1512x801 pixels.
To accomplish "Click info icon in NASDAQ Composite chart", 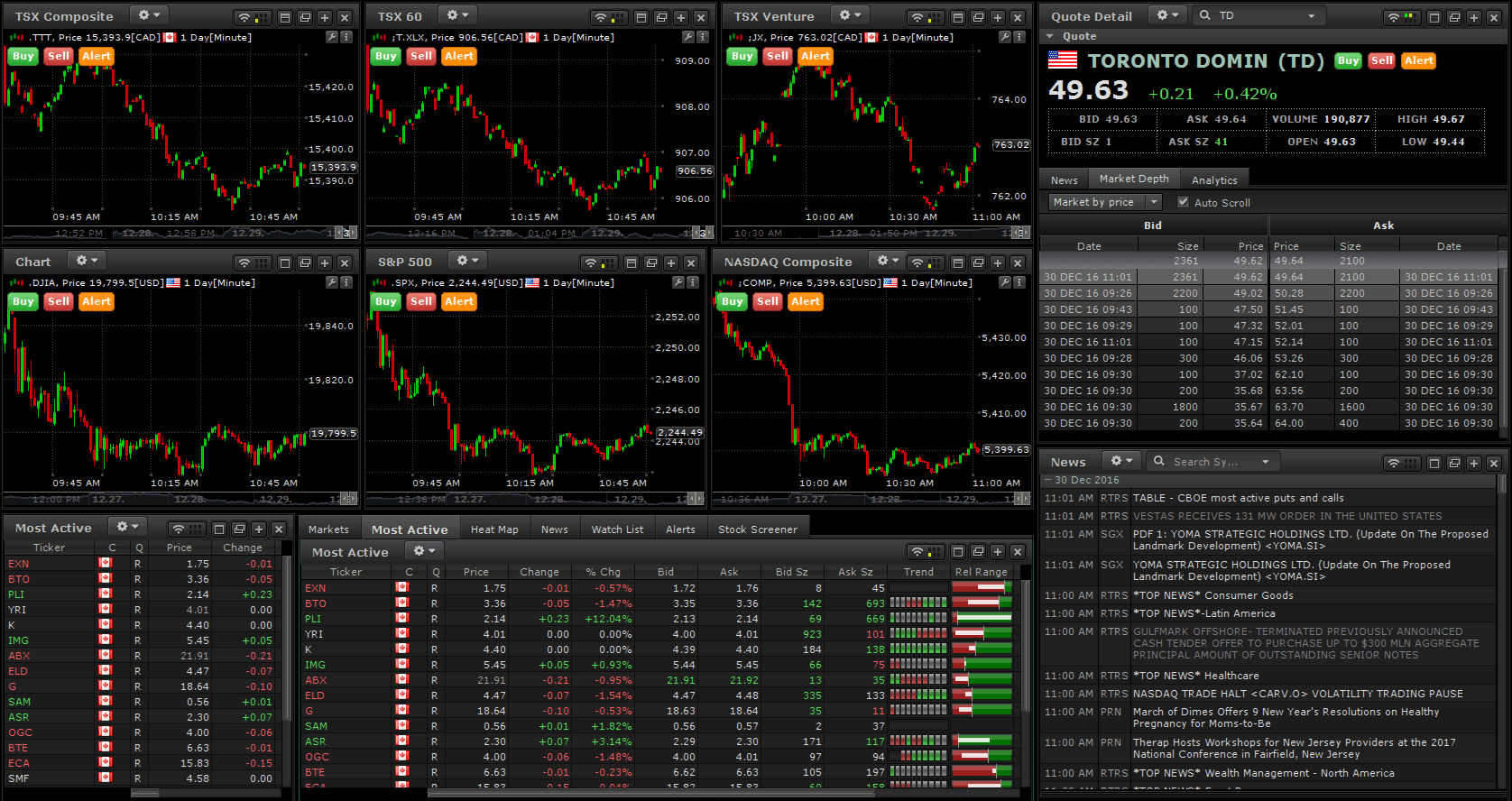I will click(1019, 282).
